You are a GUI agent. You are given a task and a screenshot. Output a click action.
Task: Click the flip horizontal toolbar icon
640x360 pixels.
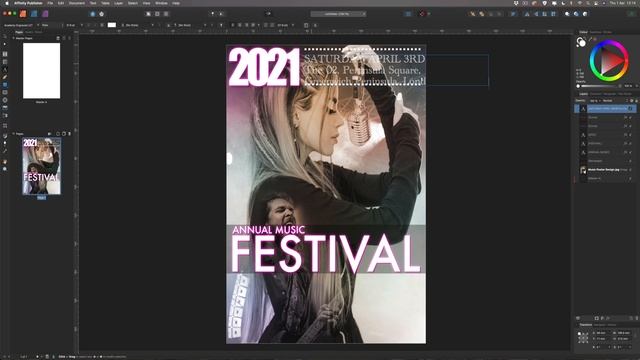click(527, 13)
